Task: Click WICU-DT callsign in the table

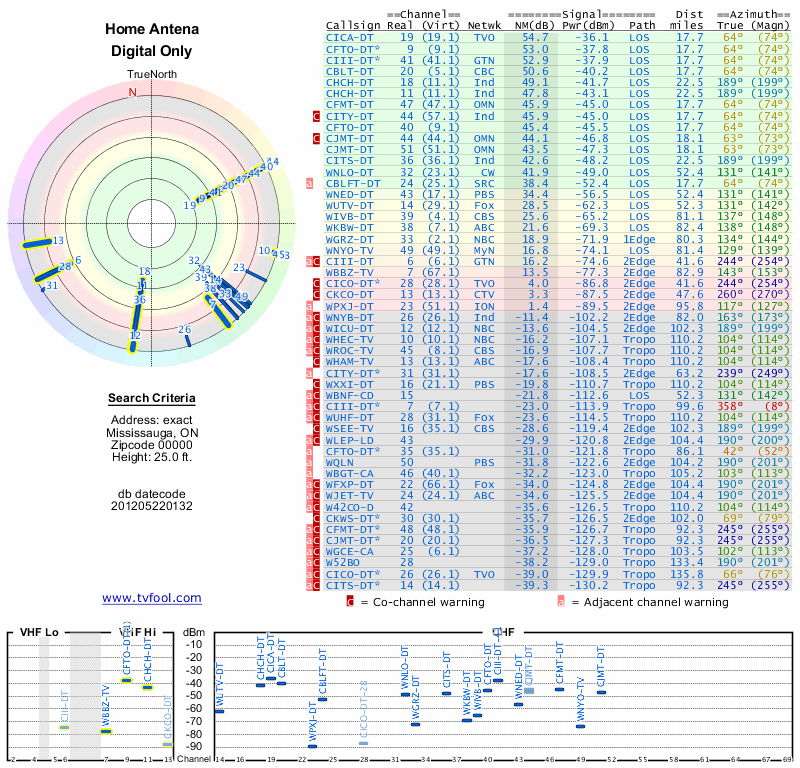Action: pos(349,329)
